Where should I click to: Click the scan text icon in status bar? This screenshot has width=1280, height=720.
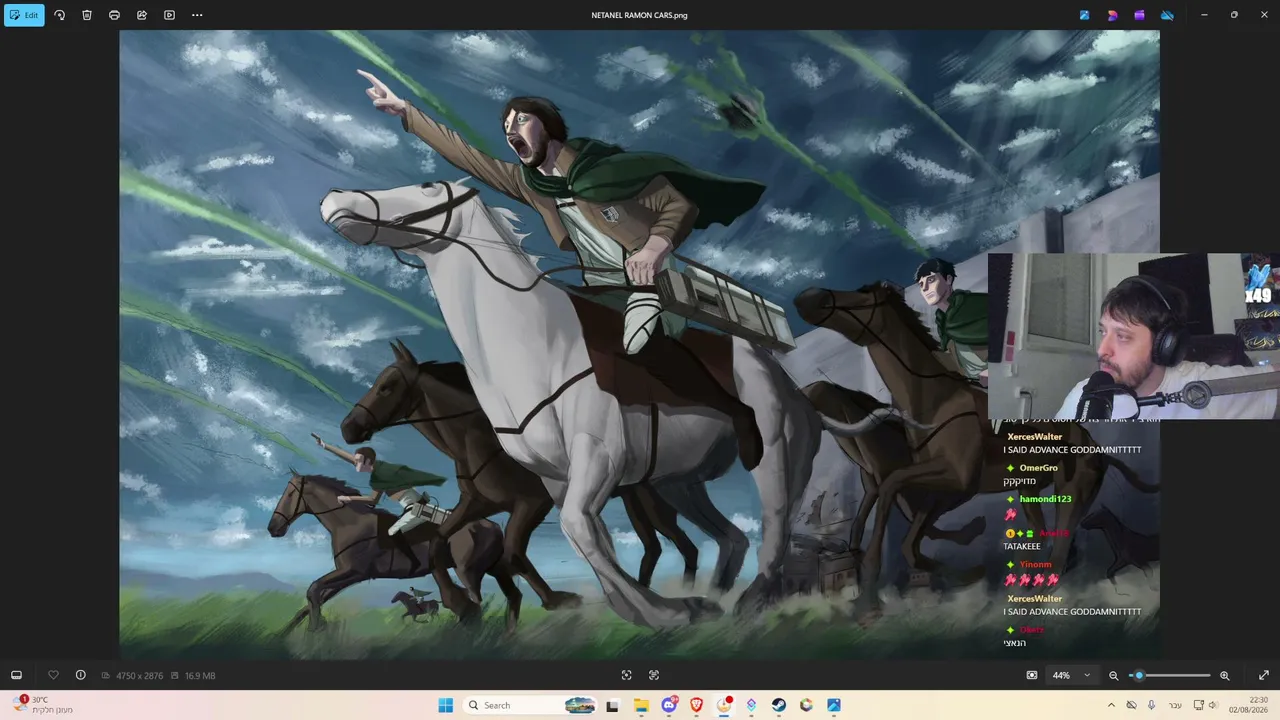654,675
